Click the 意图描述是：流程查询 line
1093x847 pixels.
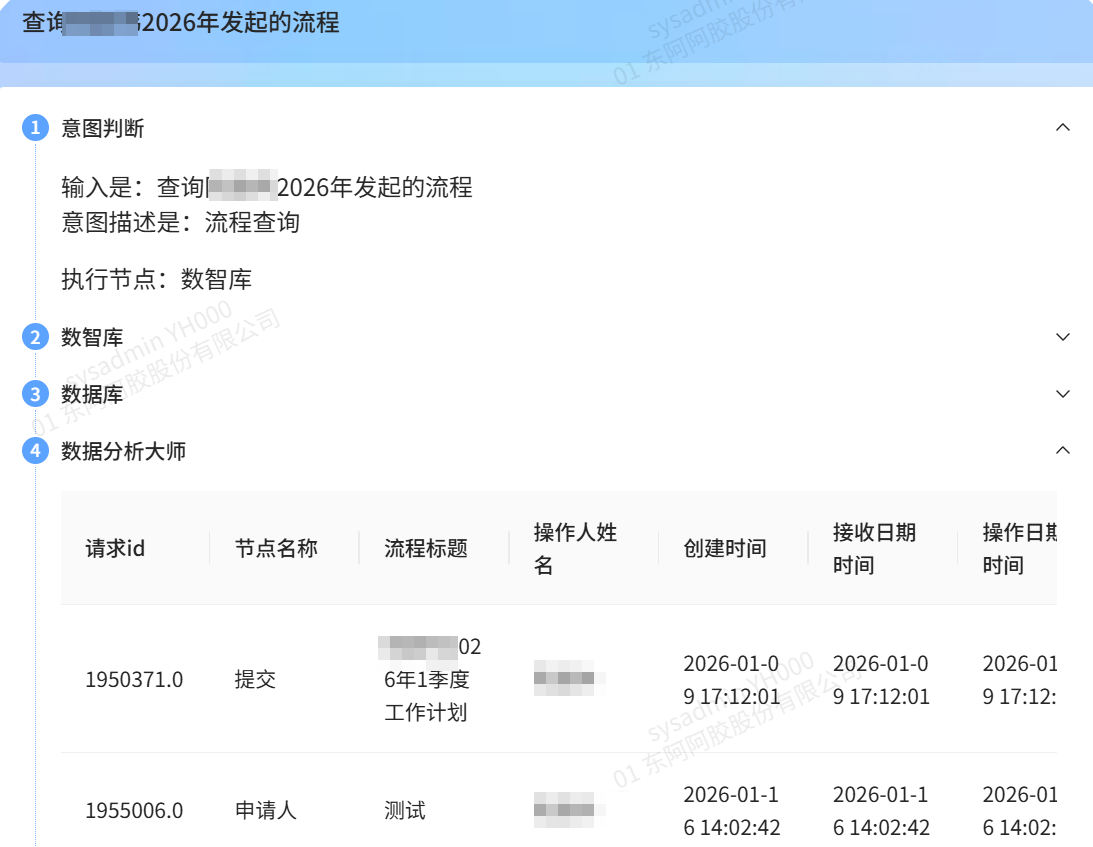click(181, 223)
